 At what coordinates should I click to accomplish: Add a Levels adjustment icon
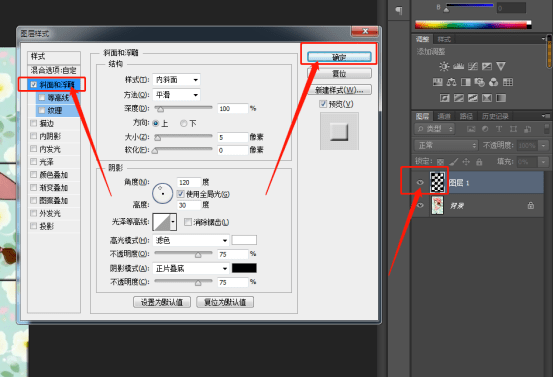[458, 66]
